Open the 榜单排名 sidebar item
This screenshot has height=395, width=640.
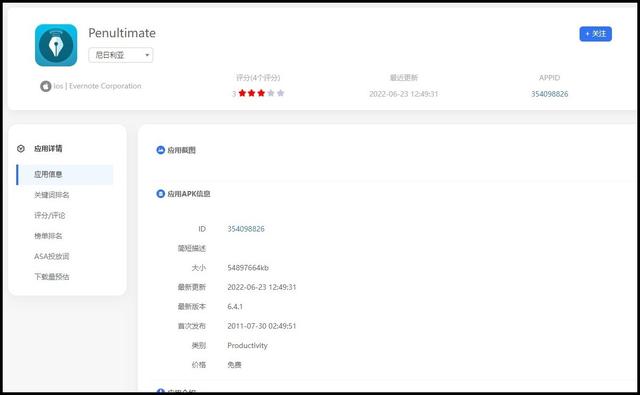click(x=48, y=236)
